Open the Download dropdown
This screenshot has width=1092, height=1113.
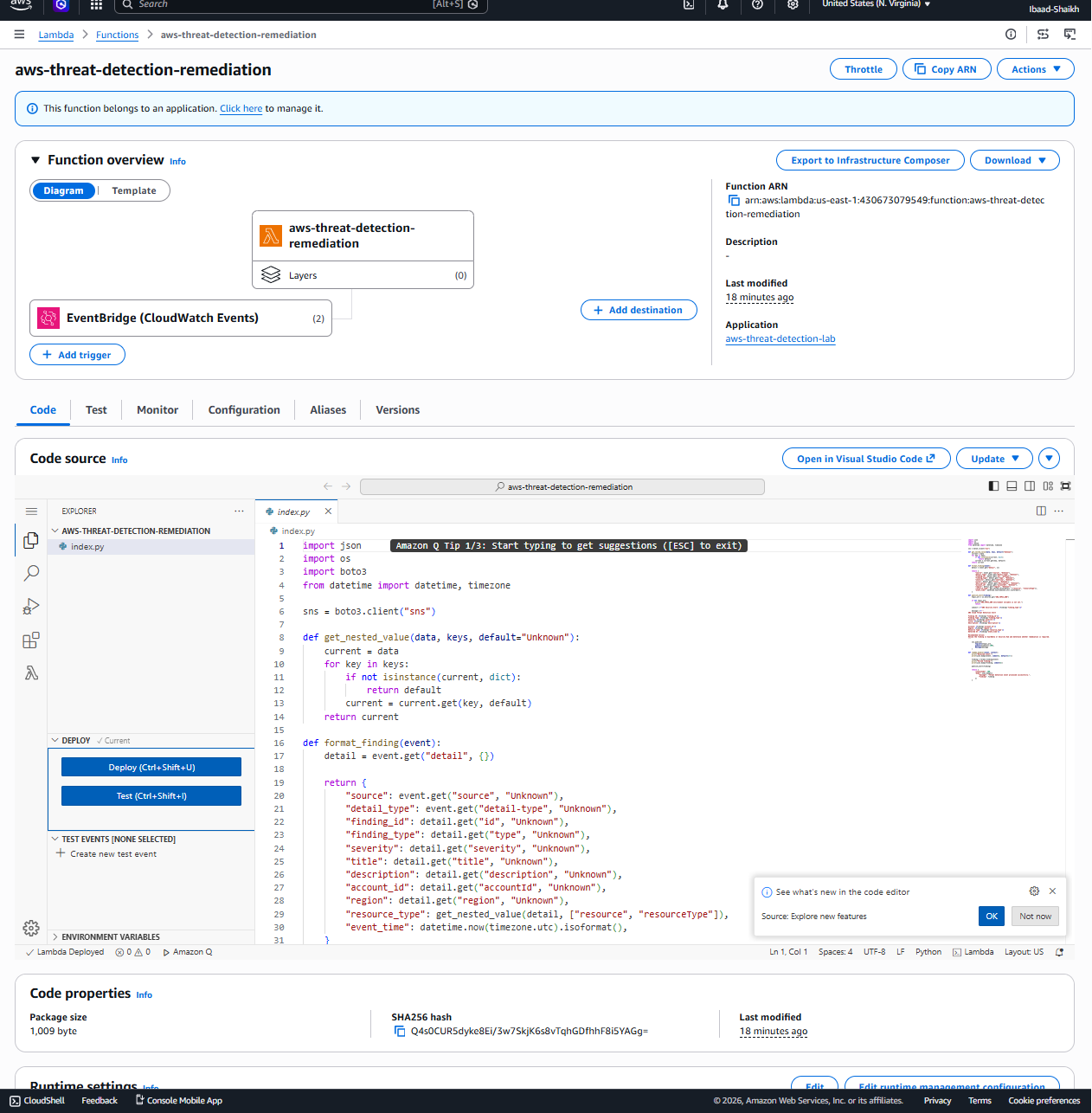pyautogui.click(x=1015, y=160)
